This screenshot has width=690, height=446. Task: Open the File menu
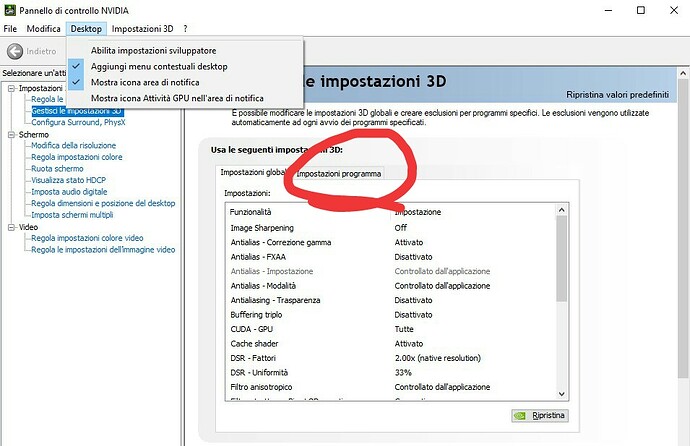pyautogui.click(x=10, y=29)
